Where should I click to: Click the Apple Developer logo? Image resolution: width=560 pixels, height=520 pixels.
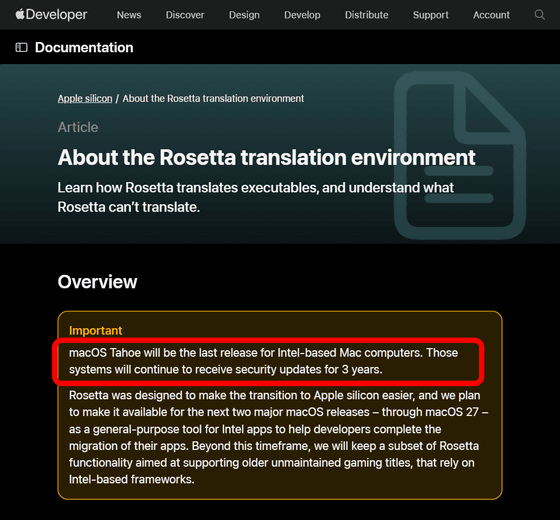[51, 15]
